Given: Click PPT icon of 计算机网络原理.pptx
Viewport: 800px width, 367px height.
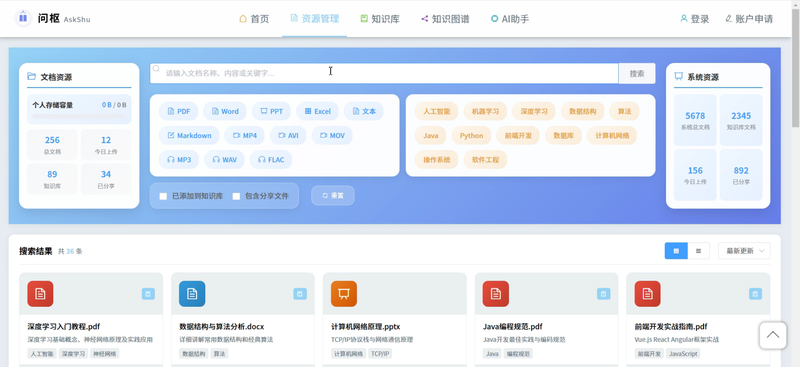Looking at the screenshot, I should click(344, 293).
